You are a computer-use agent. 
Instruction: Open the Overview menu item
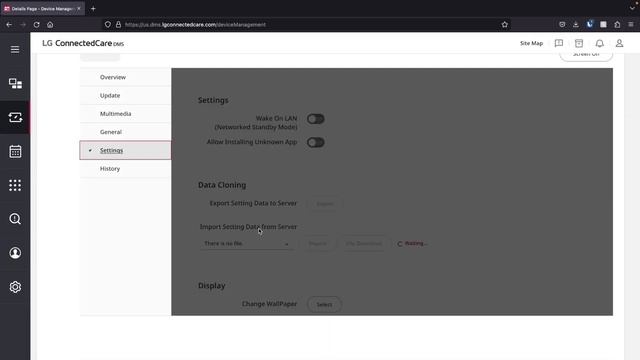(125, 77)
